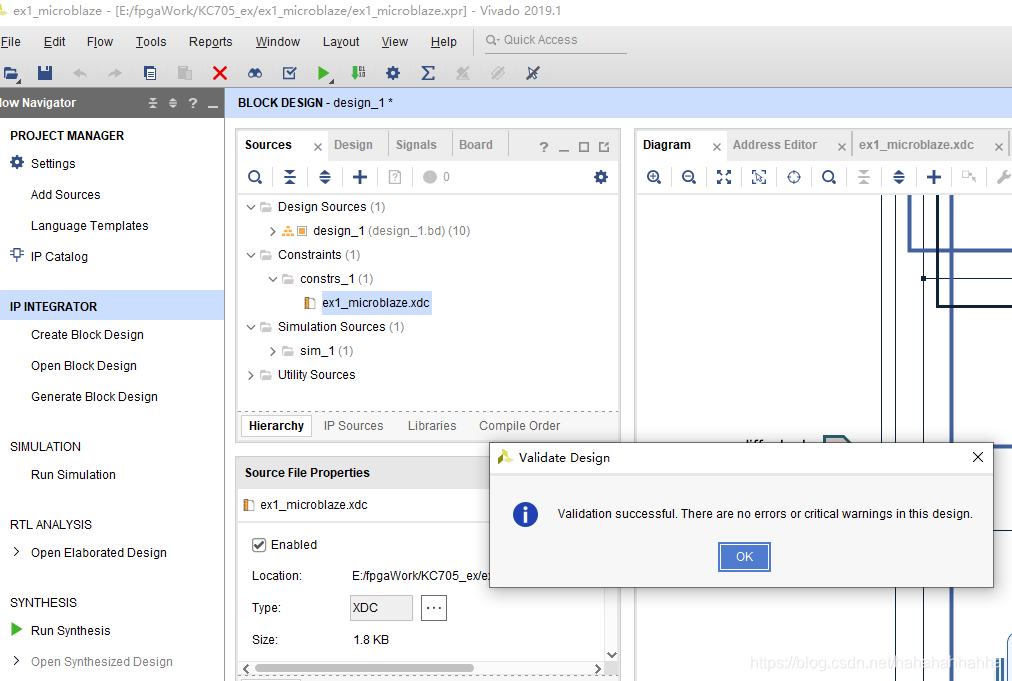Select ex1_microblaze.xdc in Sources tree
Viewport: 1012px width, 681px height.
coord(376,303)
